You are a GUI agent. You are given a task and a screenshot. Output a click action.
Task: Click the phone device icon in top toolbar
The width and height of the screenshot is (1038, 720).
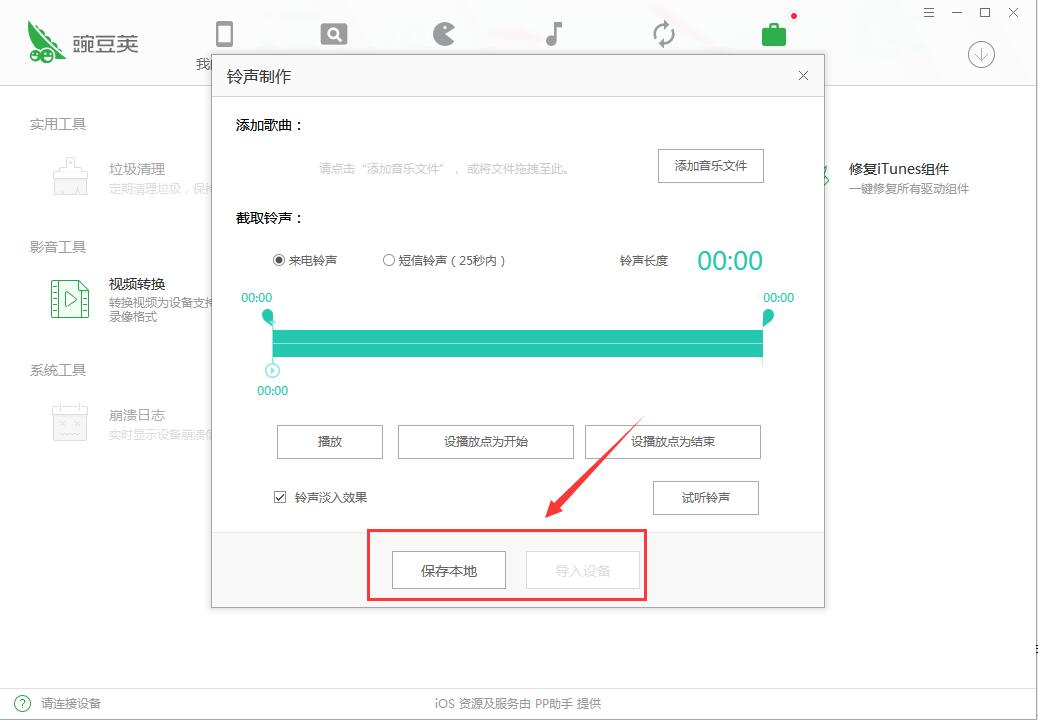224,33
